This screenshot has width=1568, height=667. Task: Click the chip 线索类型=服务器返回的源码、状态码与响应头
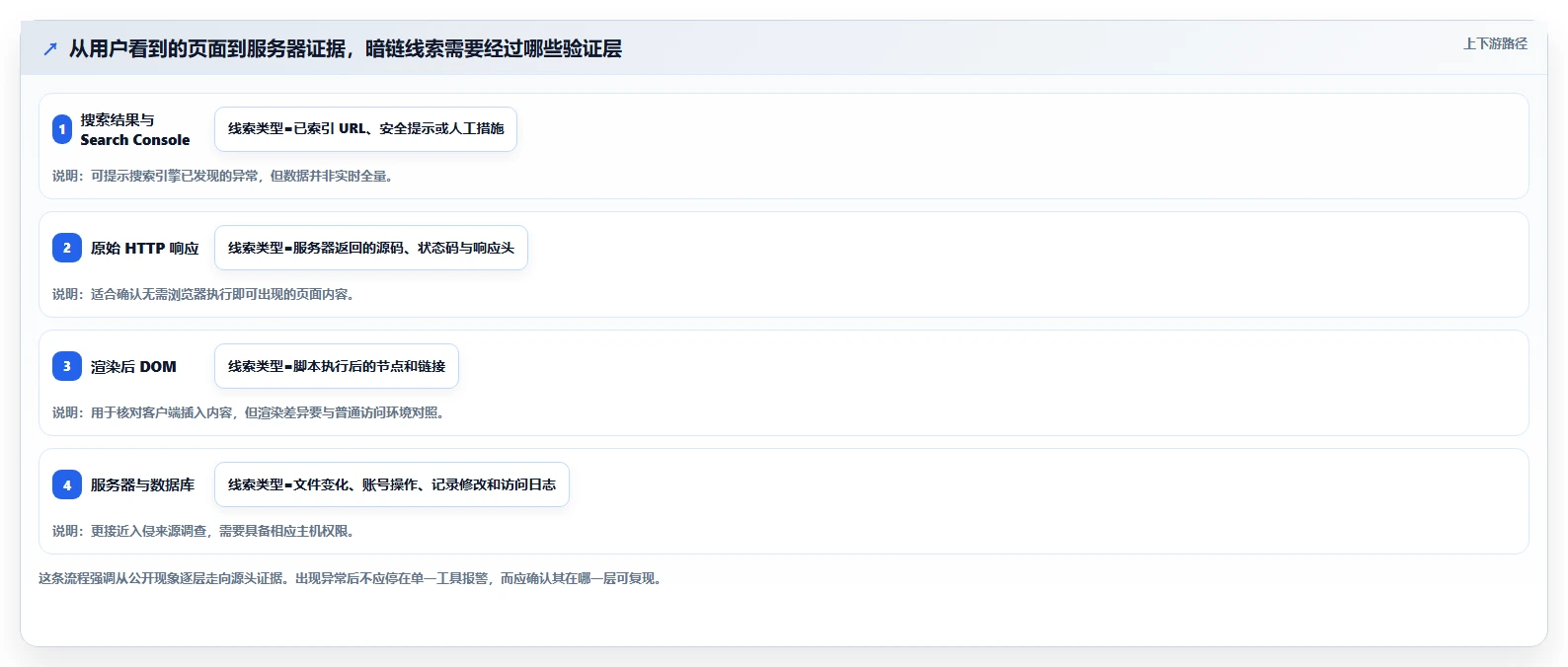click(x=371, y=248)
